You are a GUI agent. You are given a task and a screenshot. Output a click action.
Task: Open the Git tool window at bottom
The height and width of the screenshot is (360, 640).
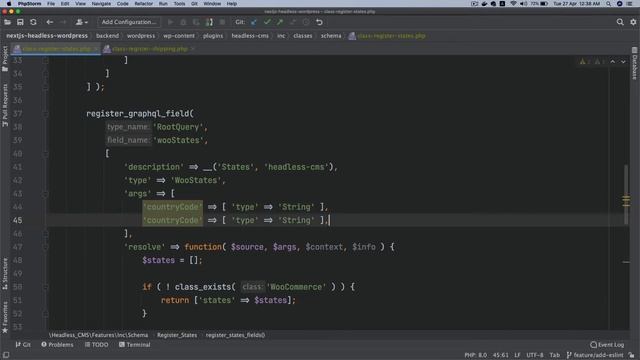coord(23,345)
